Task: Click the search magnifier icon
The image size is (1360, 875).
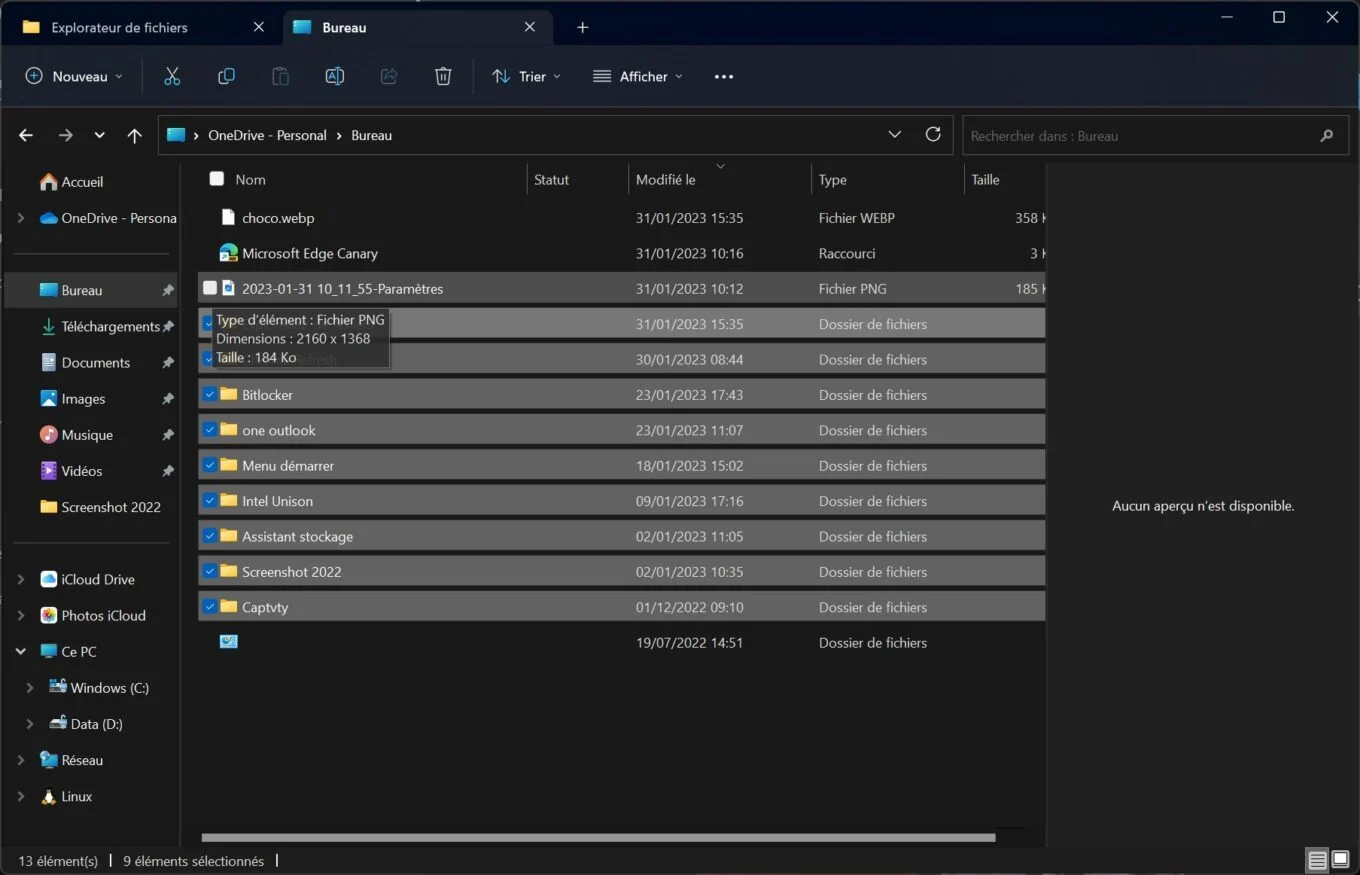Action: click(x=1327, y=135)
